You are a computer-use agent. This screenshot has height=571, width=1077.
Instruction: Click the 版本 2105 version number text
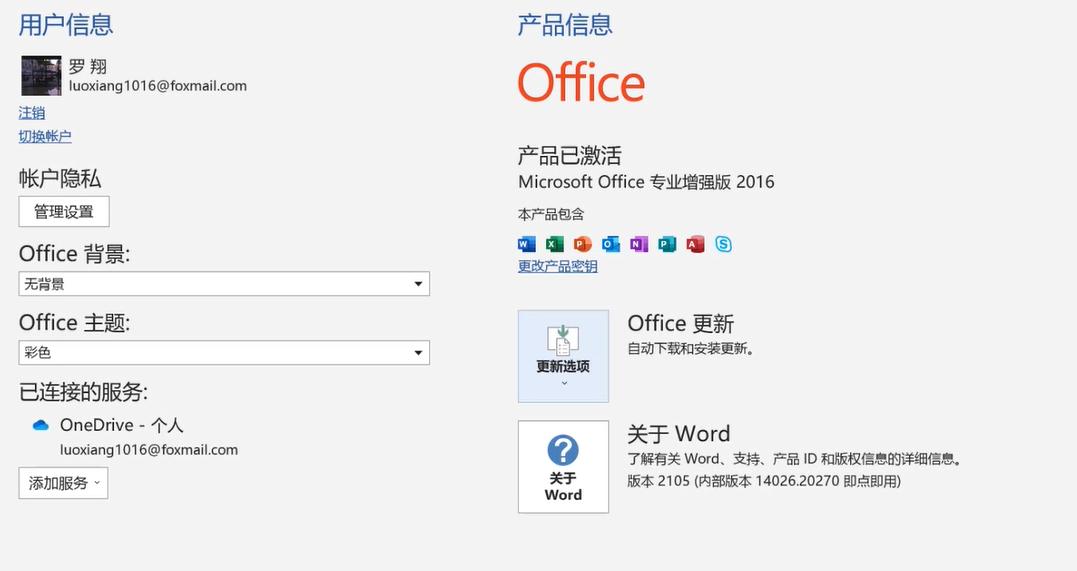click(x=764, y=481)
